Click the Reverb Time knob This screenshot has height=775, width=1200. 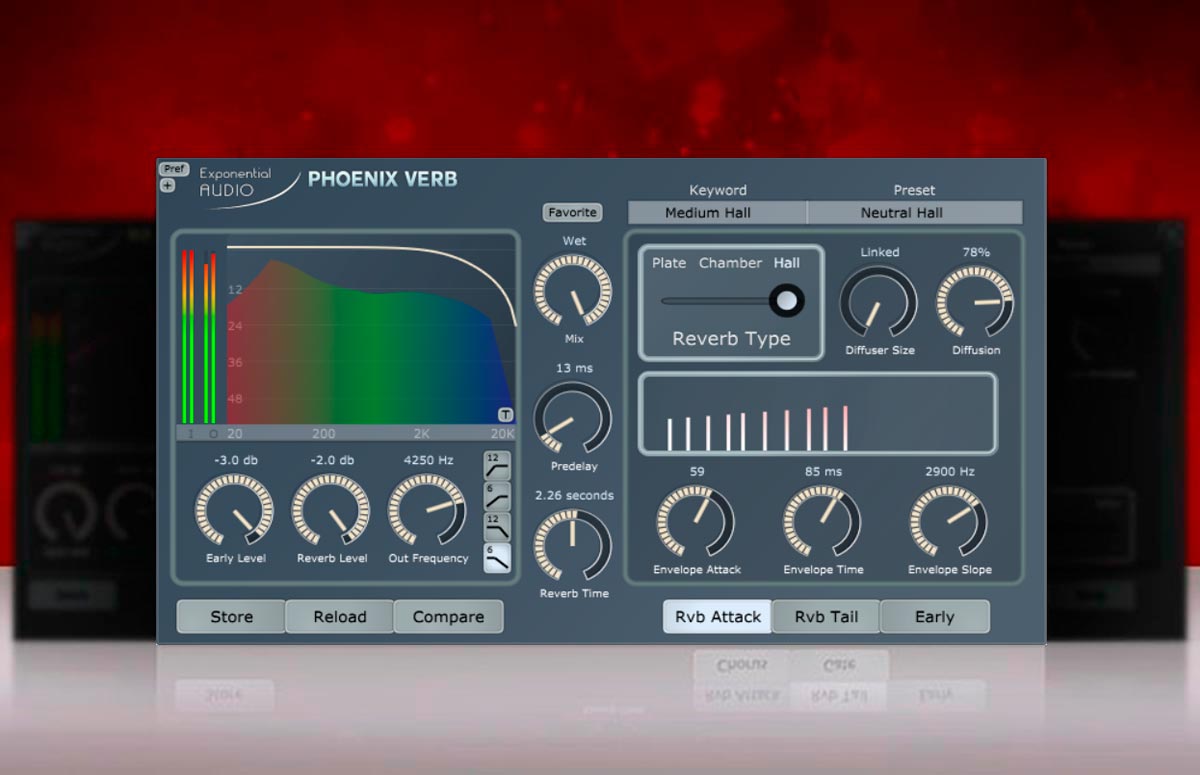click(x=573, y=545)
